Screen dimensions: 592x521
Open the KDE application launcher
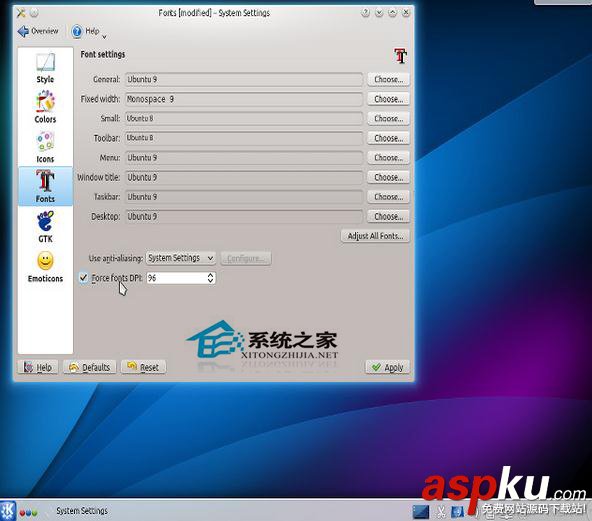pyautogui.click(x=8, y=511)
